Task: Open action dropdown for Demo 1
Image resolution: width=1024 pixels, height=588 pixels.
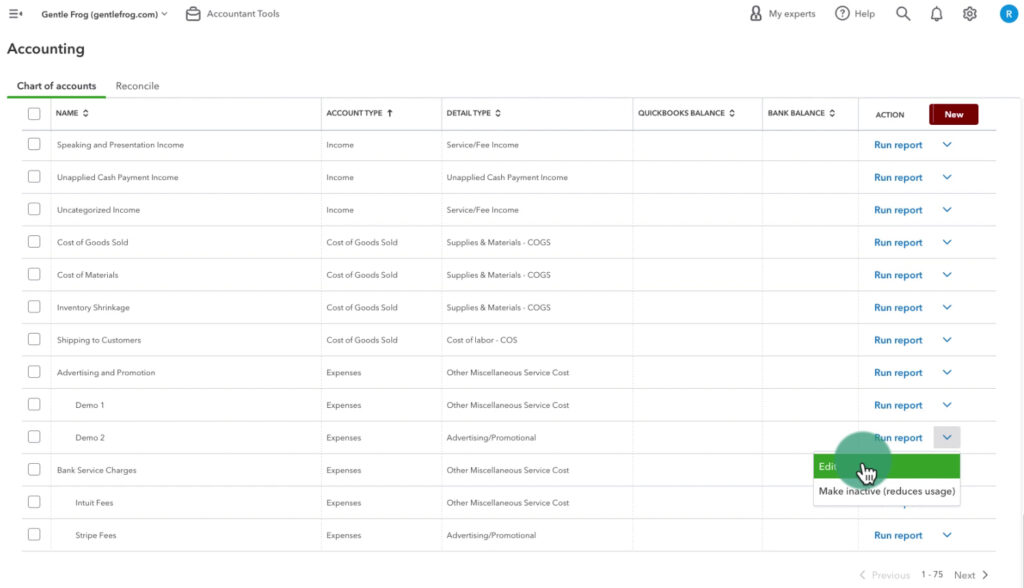Action: point(947,404)
